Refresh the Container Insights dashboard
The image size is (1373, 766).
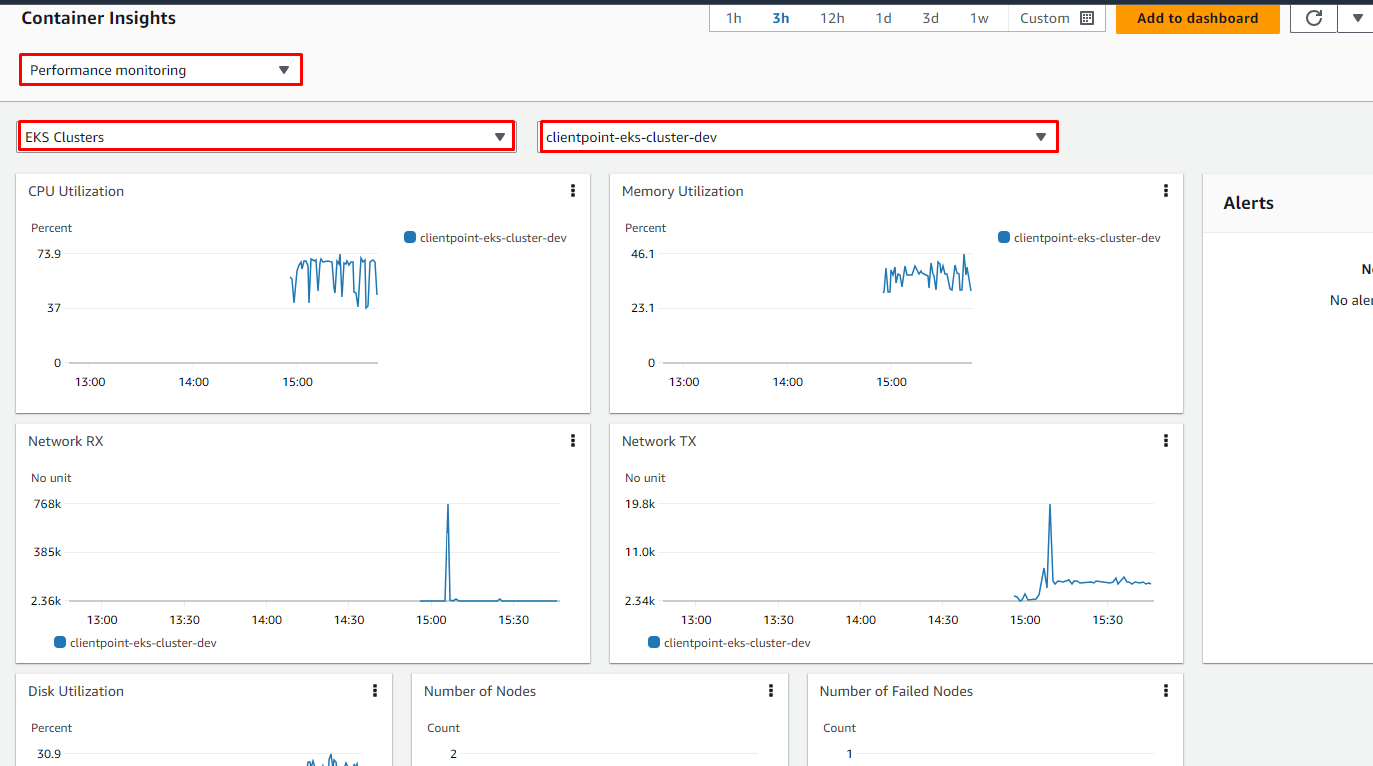point(1313,17)
